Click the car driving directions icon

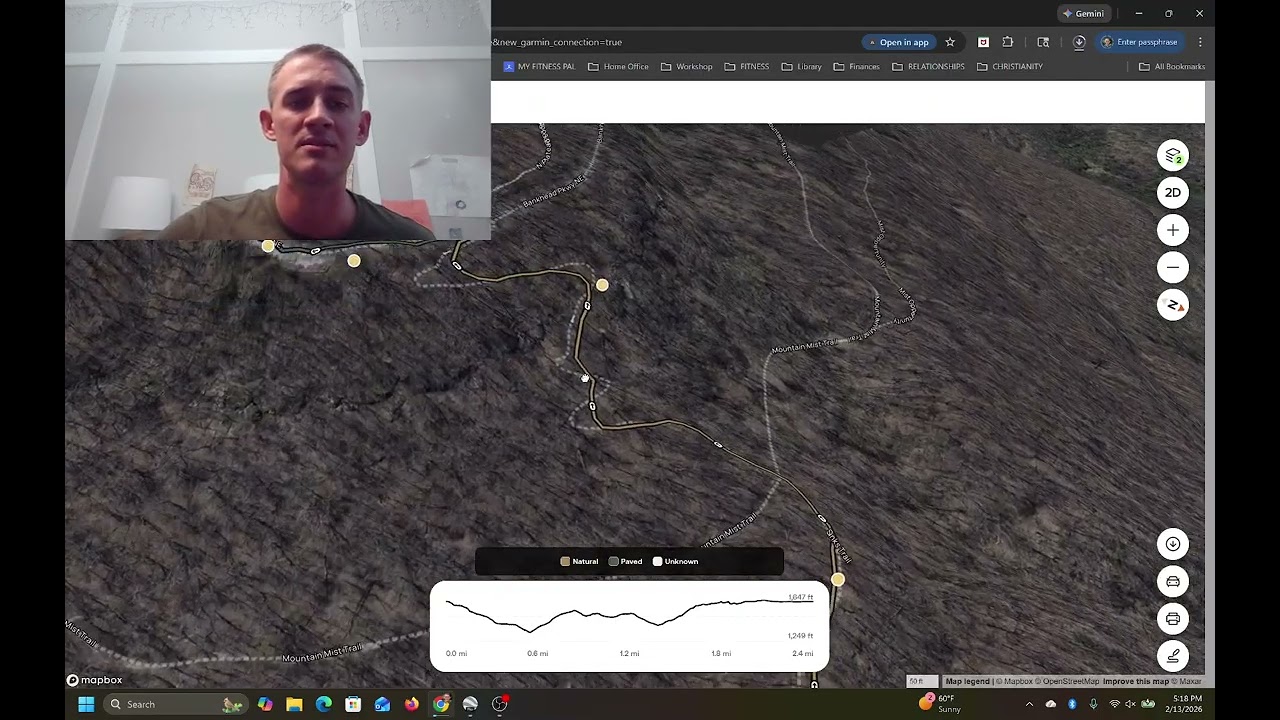click(1173, 581)
